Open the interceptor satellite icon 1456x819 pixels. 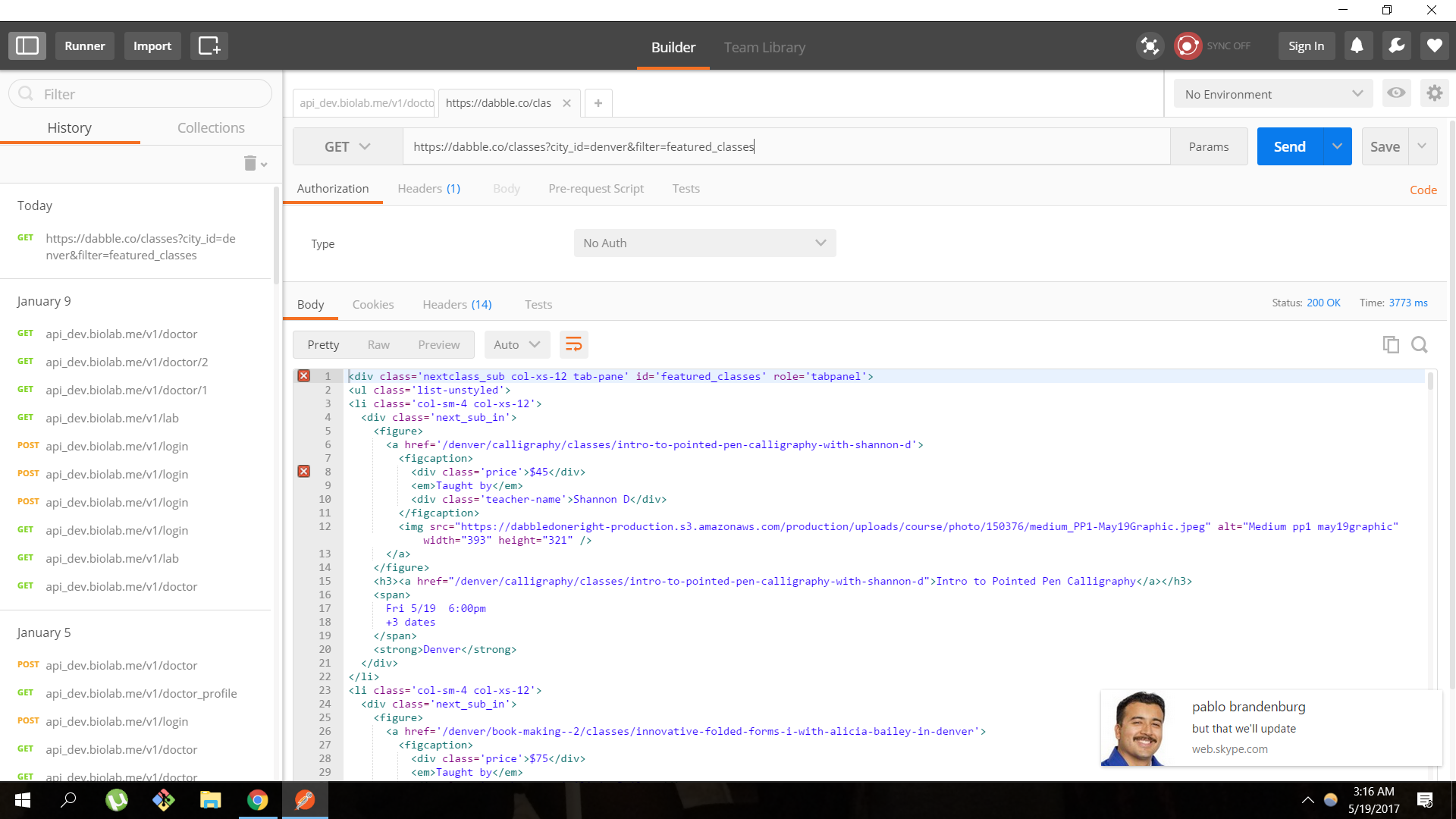tap(1150, 46)
